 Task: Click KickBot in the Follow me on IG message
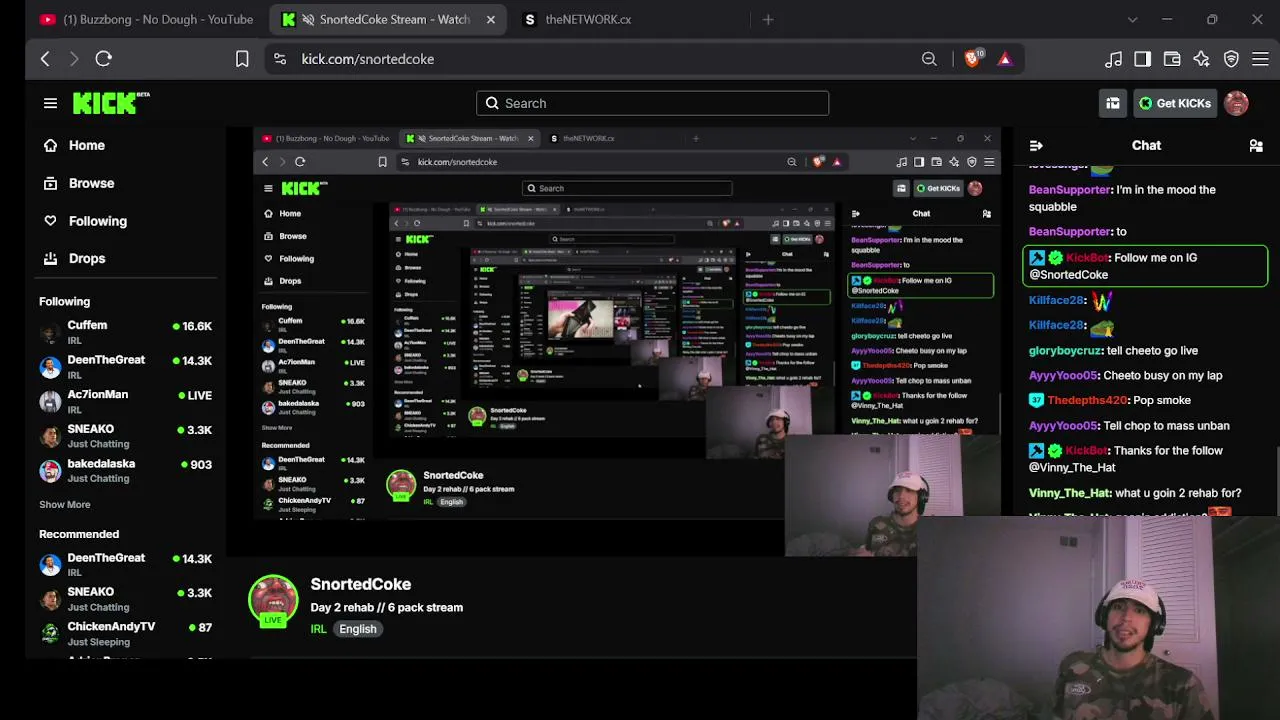coord(1086,258)
